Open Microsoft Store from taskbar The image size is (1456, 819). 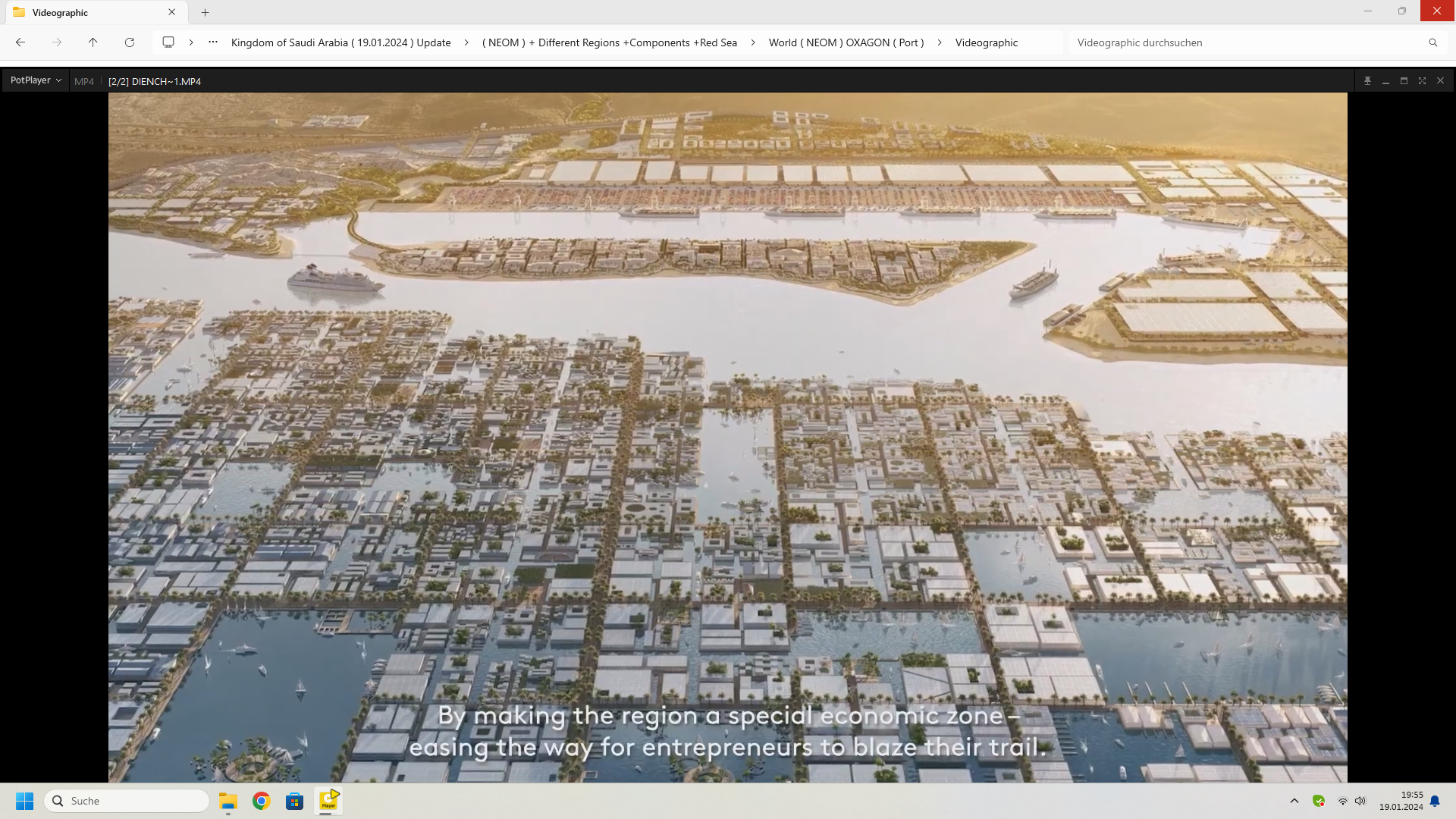coord(295,801)
